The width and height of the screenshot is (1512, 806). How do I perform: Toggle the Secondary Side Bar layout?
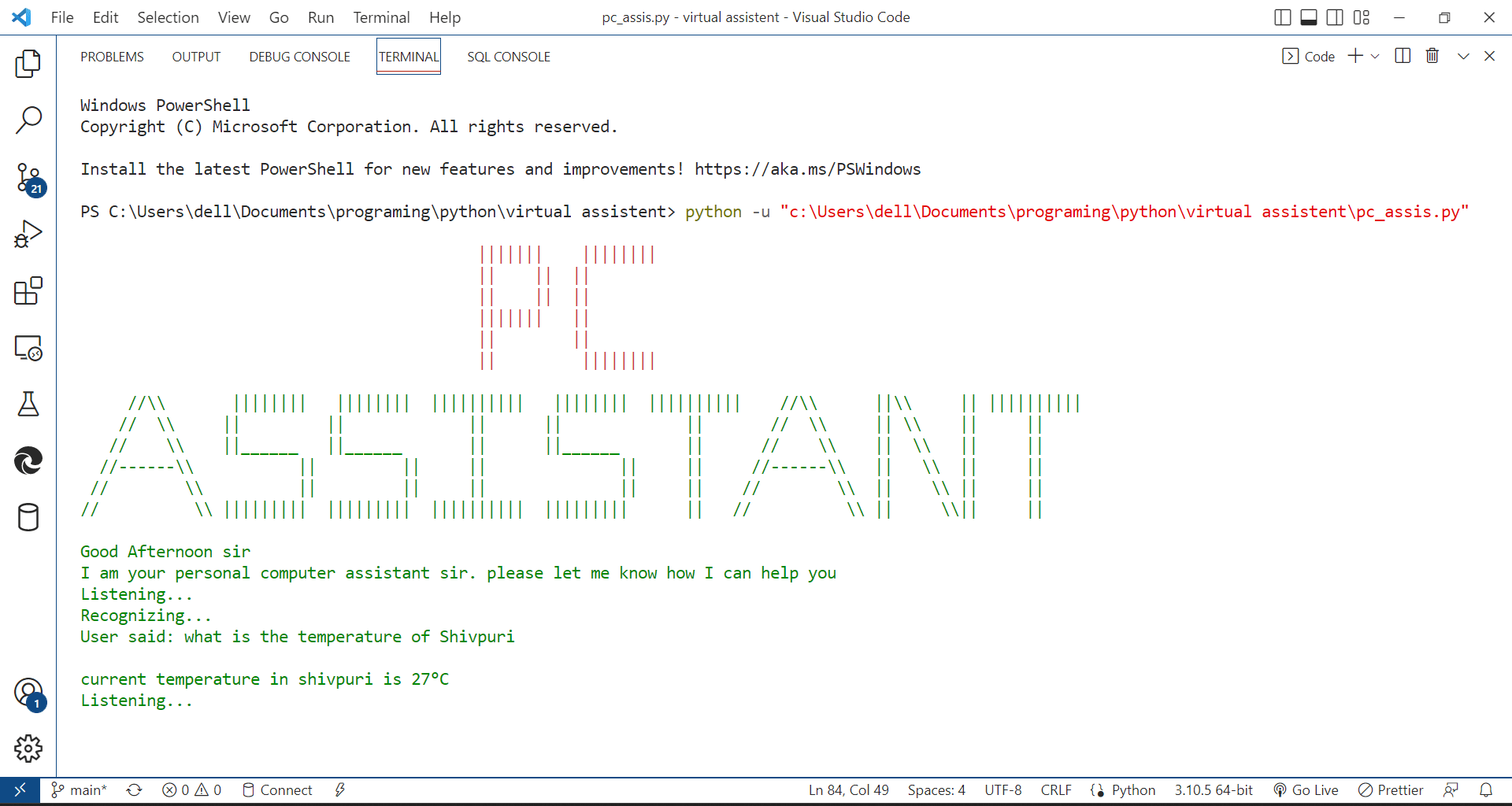[1335, 17]
